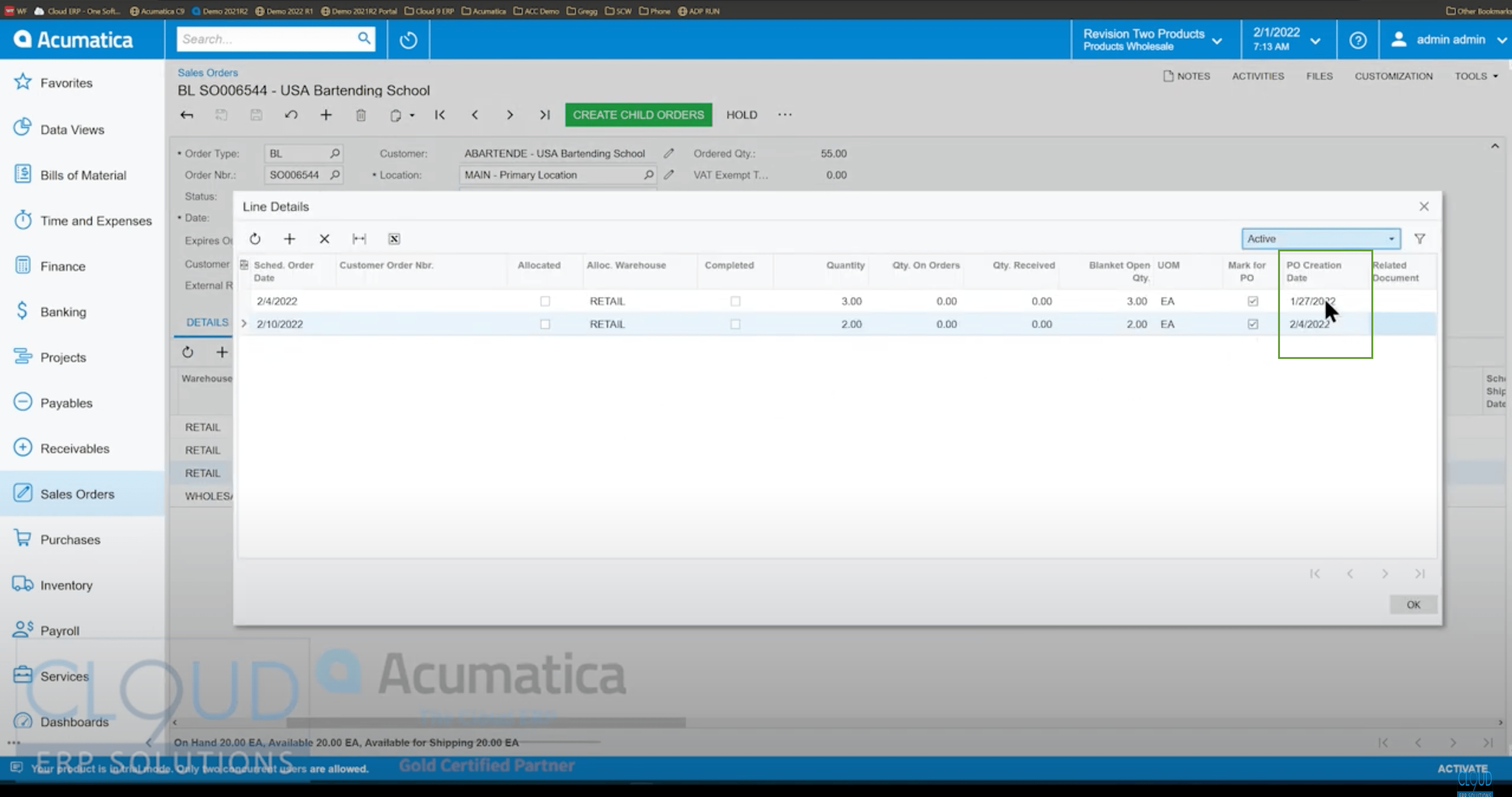The height and width of the screenshot is (797, 1512).
Task: Go to the last sales order record
Action: 545,115
